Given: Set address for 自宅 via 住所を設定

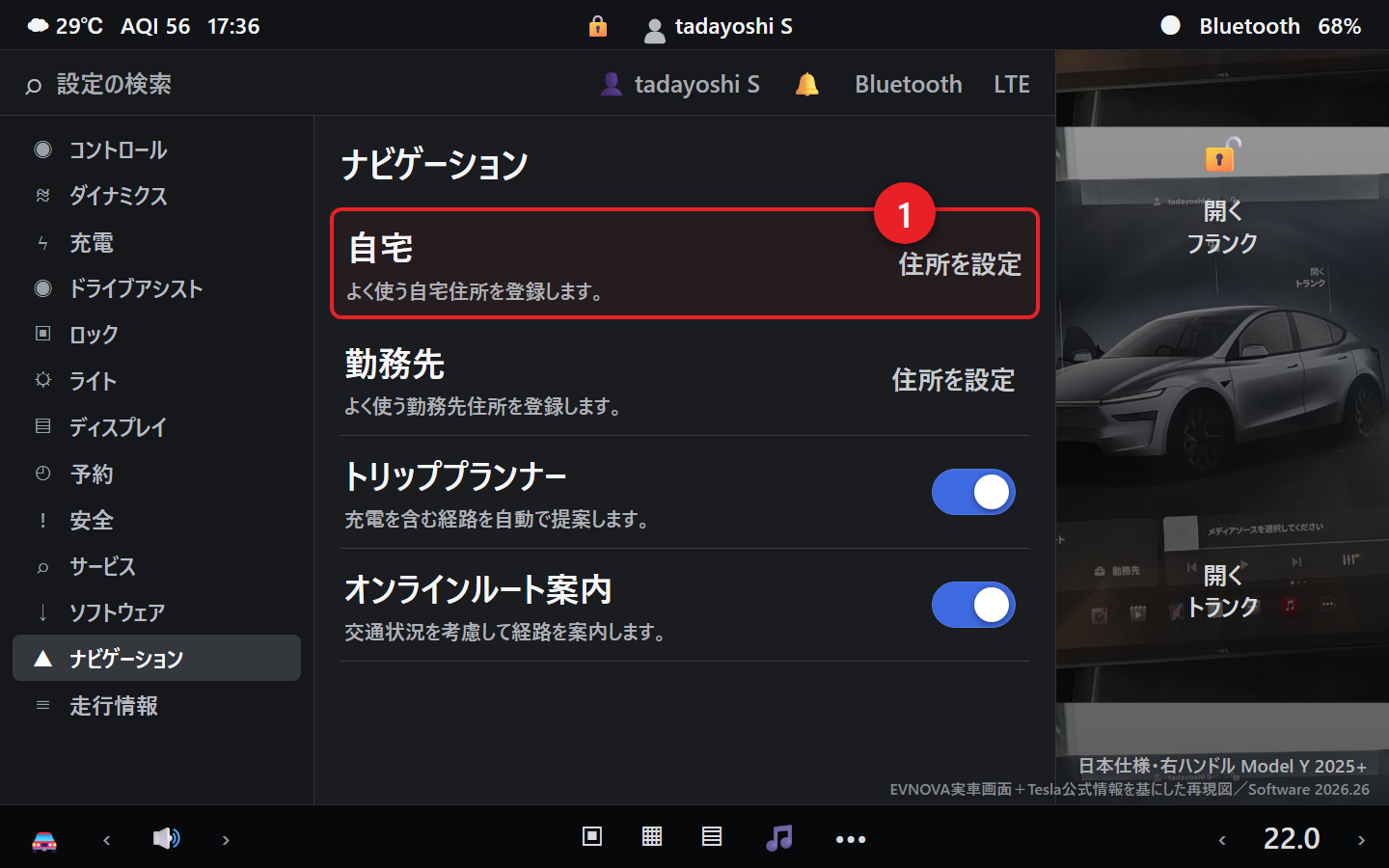Looking at the screenshot, I should point(960,264).
